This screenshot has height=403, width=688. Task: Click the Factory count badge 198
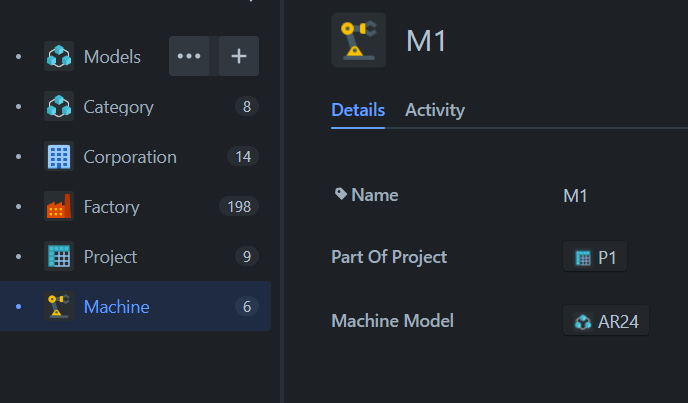pos(239,206)
